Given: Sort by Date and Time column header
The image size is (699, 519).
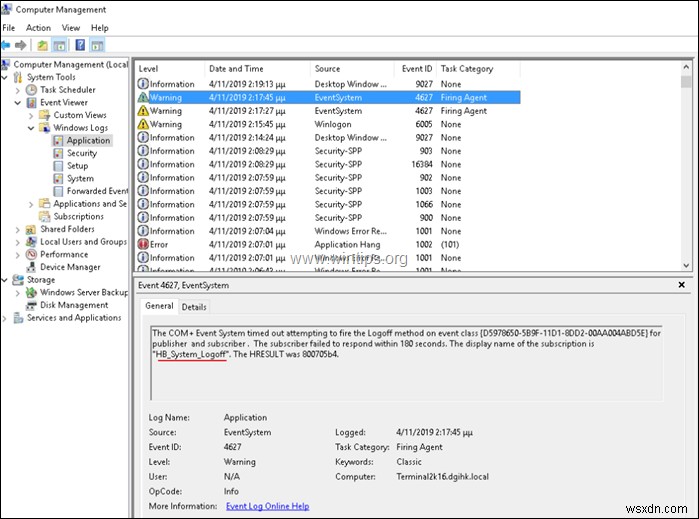Looking at the screenshot, I should click(x=258, y=69).
